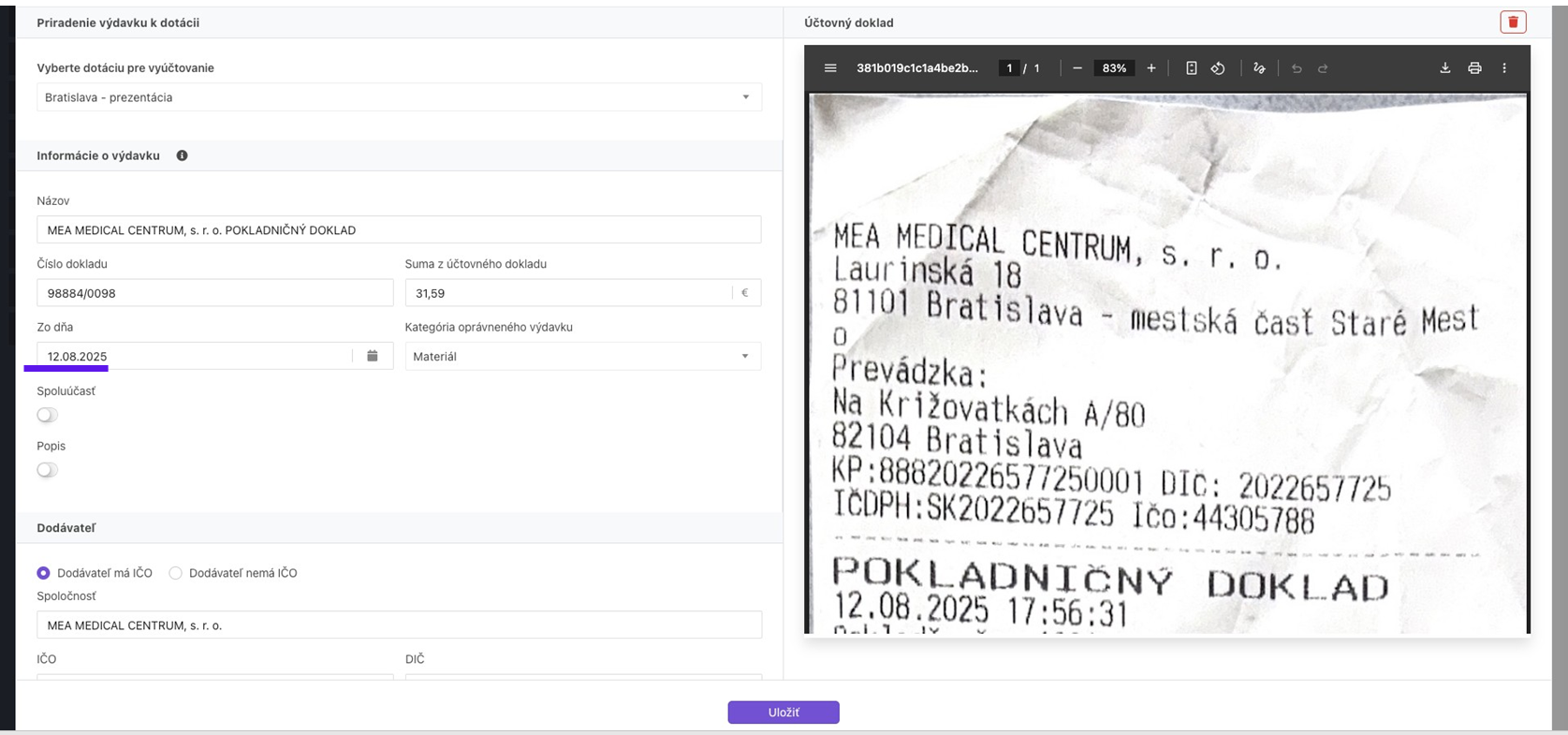Click the info icon beside Informácie o výdavku

pos(182,155)
